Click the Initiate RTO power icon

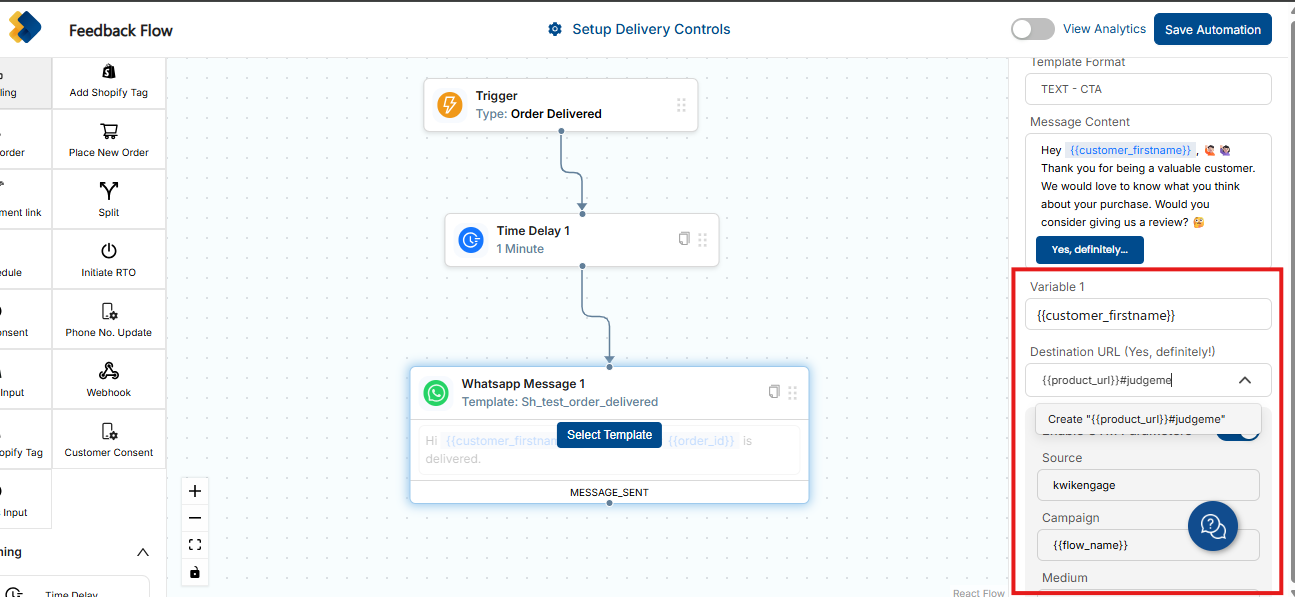109,251
